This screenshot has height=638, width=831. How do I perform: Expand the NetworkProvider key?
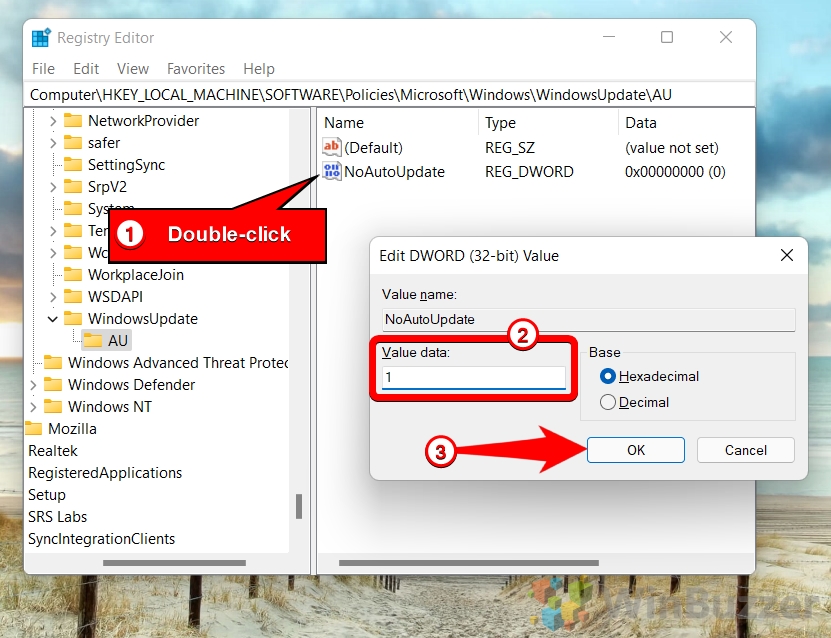(53, 121)
